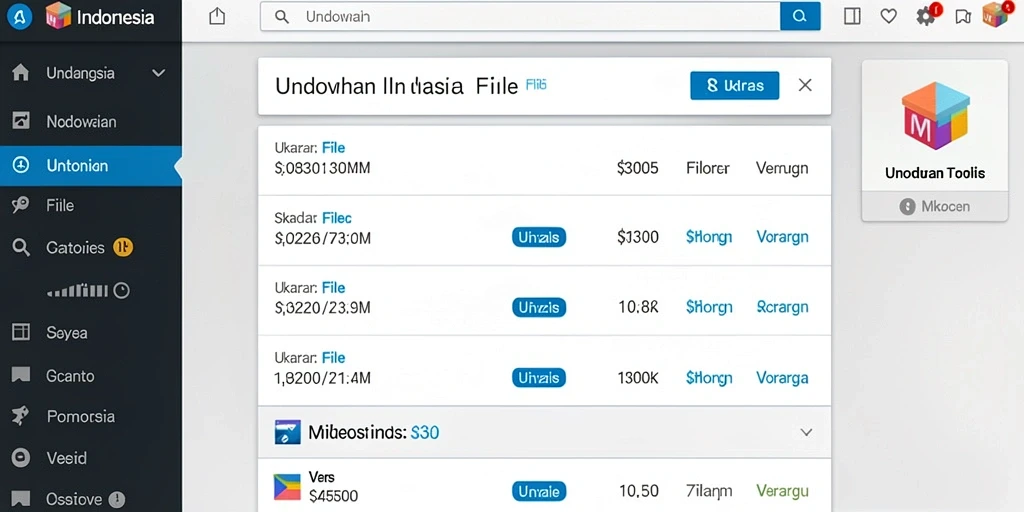1024x512 pixels.
Task: Click Unale button in Vers row
Action: pyautogui.click(x=539, y=491)
